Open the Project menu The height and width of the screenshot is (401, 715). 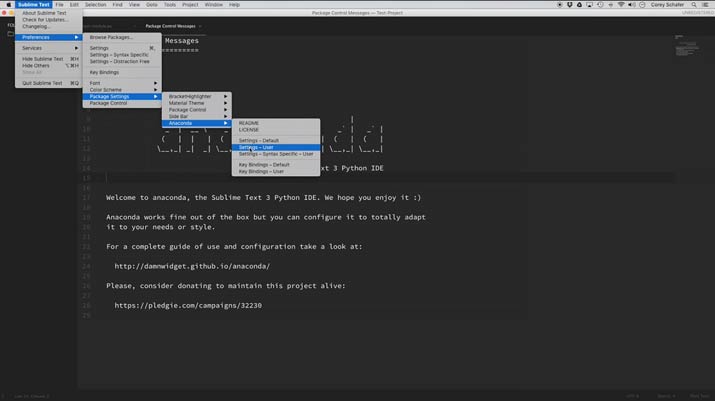coord(190,5)
